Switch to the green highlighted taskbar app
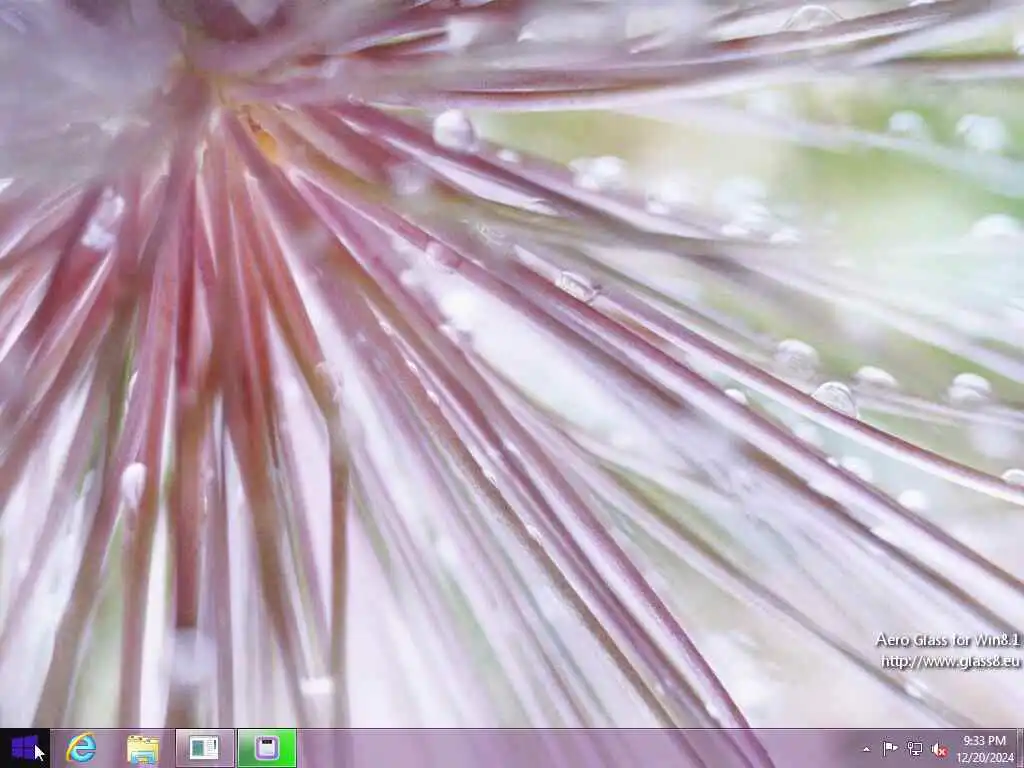The image size is (1024, 768). click(x=266, y=748)
